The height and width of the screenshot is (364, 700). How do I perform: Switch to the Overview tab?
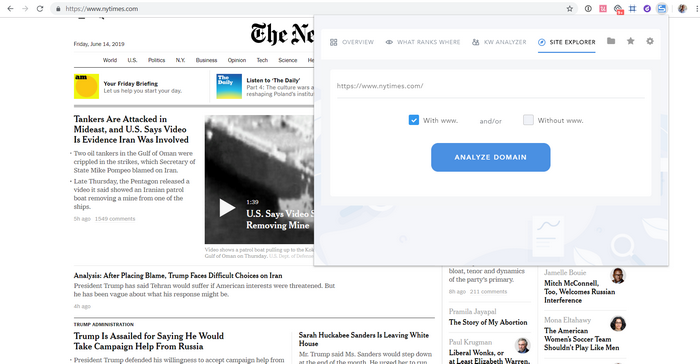point(352,42)
